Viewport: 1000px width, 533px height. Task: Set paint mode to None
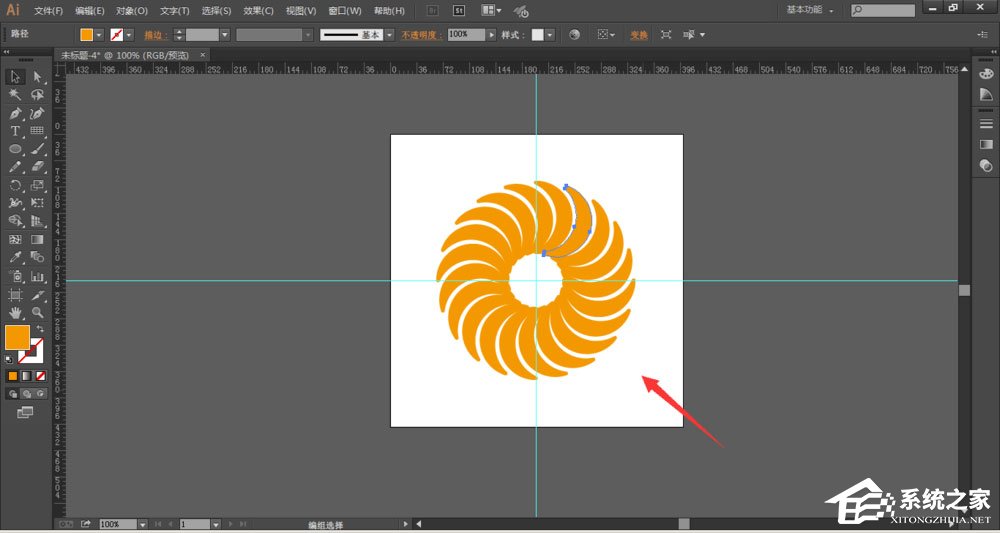(x=41, y=376)
